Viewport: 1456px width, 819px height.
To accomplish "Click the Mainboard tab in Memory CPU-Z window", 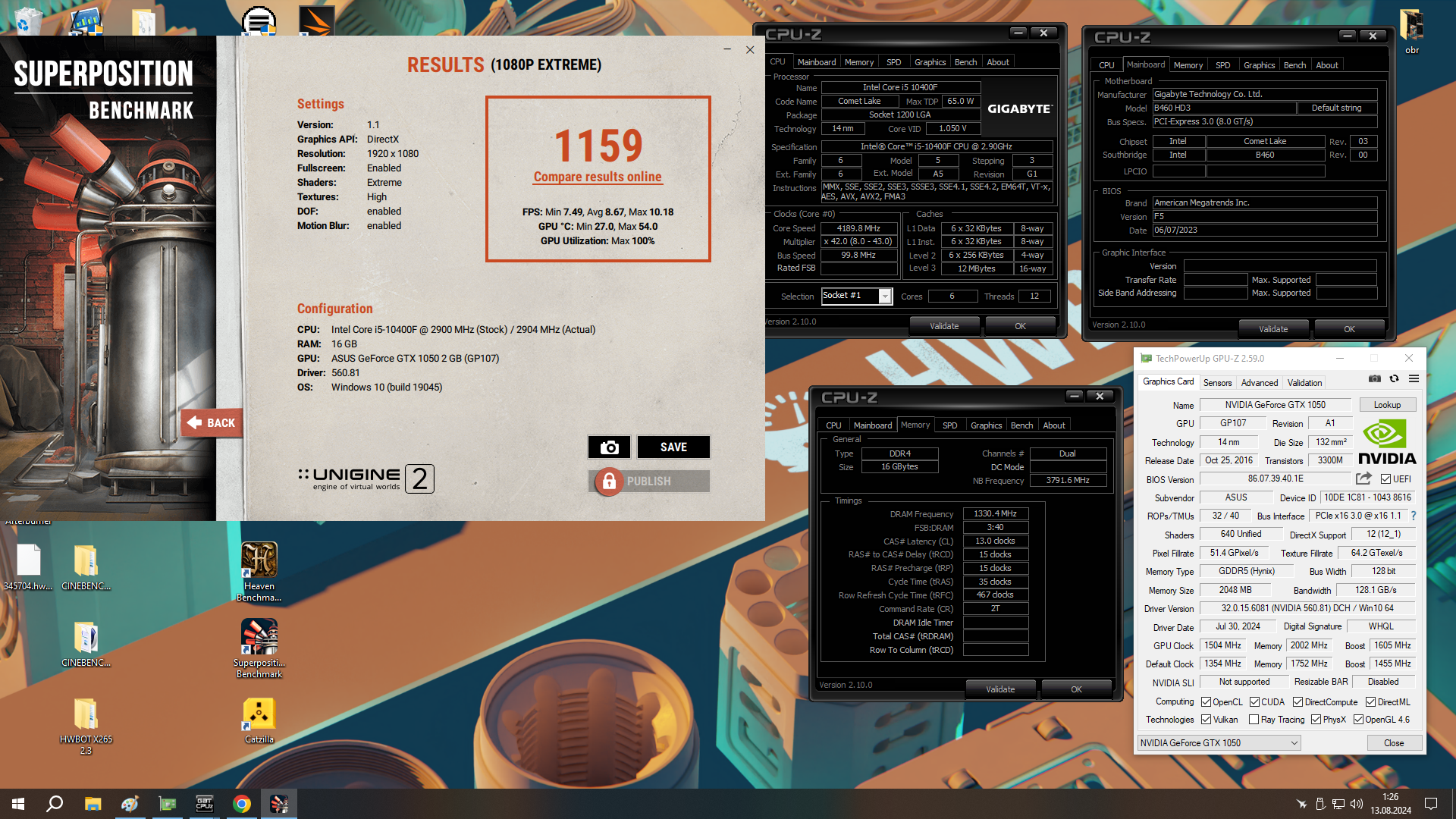I will (873, 425).
